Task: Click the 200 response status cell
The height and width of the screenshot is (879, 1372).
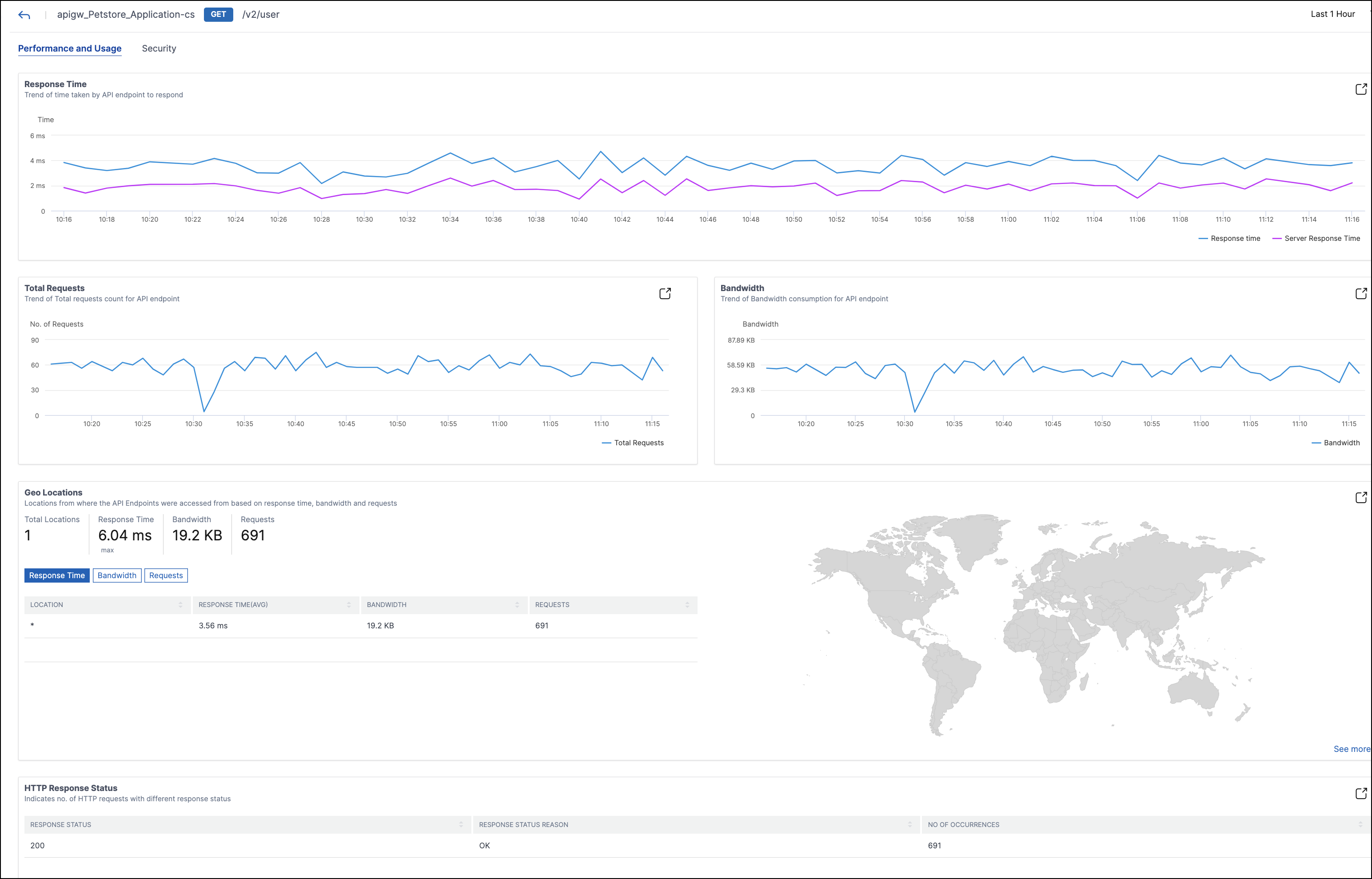Action: 37,845
